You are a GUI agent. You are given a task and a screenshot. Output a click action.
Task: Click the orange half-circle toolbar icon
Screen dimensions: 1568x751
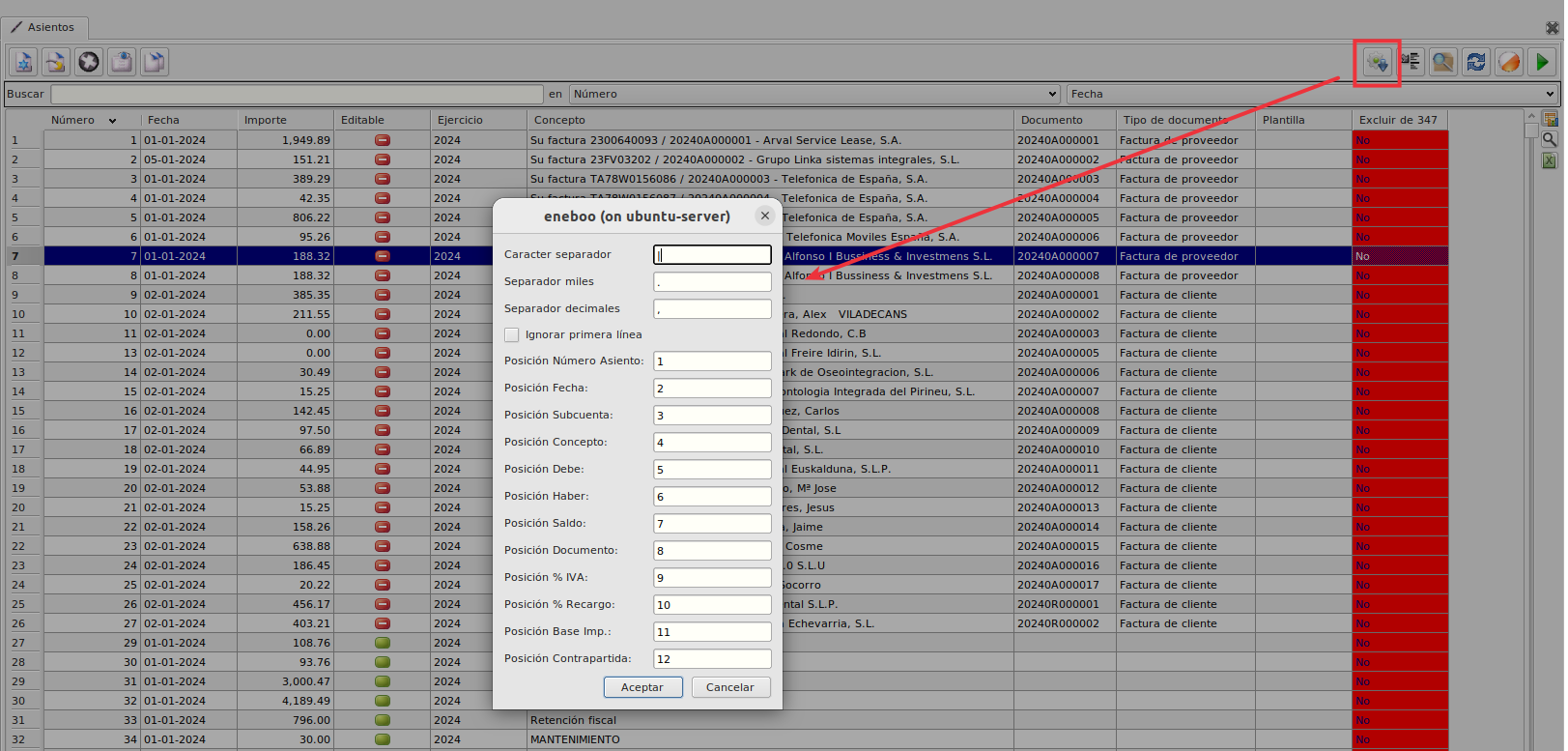[x=1509, y=62]
